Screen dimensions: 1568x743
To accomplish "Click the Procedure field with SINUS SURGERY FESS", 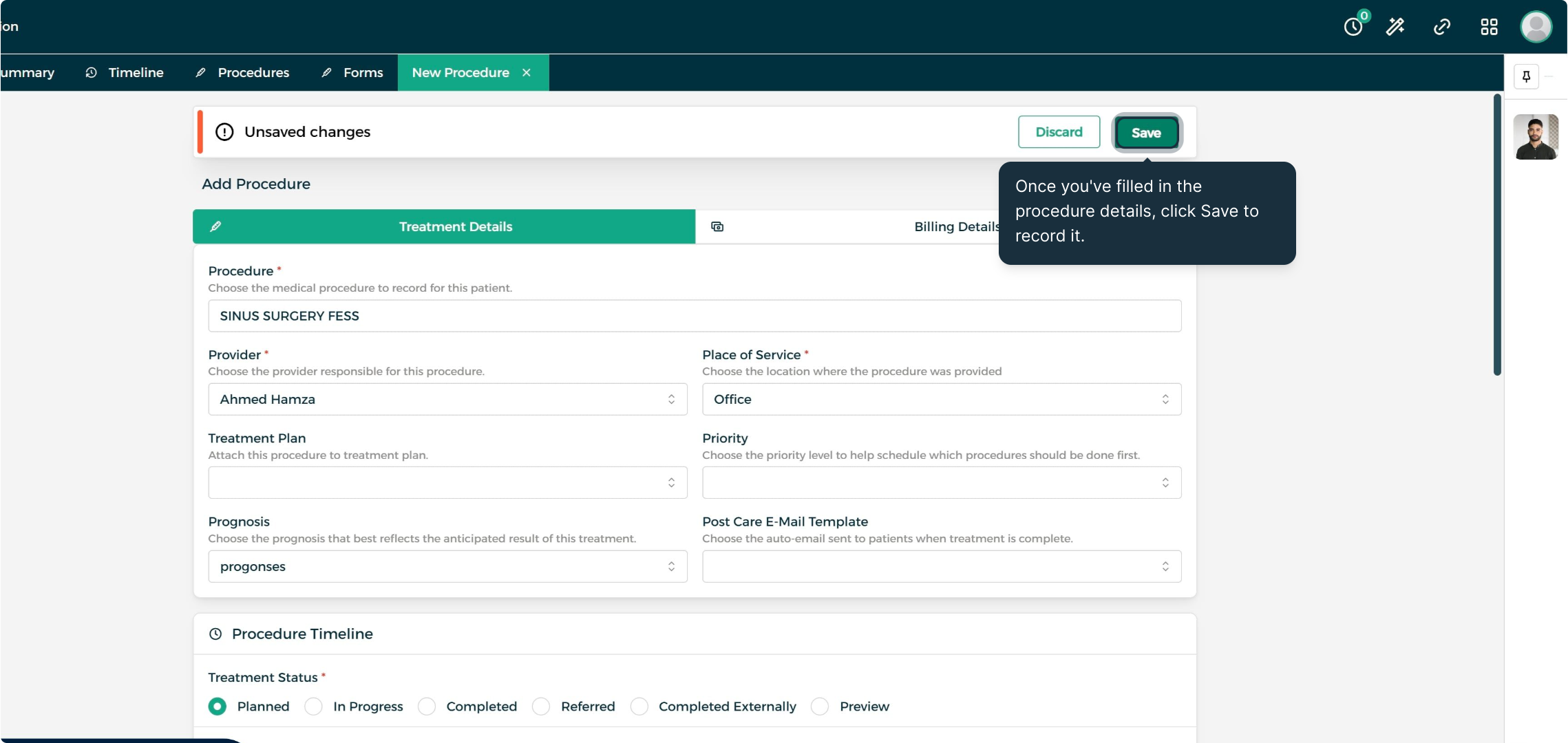I will coord(695,316).
